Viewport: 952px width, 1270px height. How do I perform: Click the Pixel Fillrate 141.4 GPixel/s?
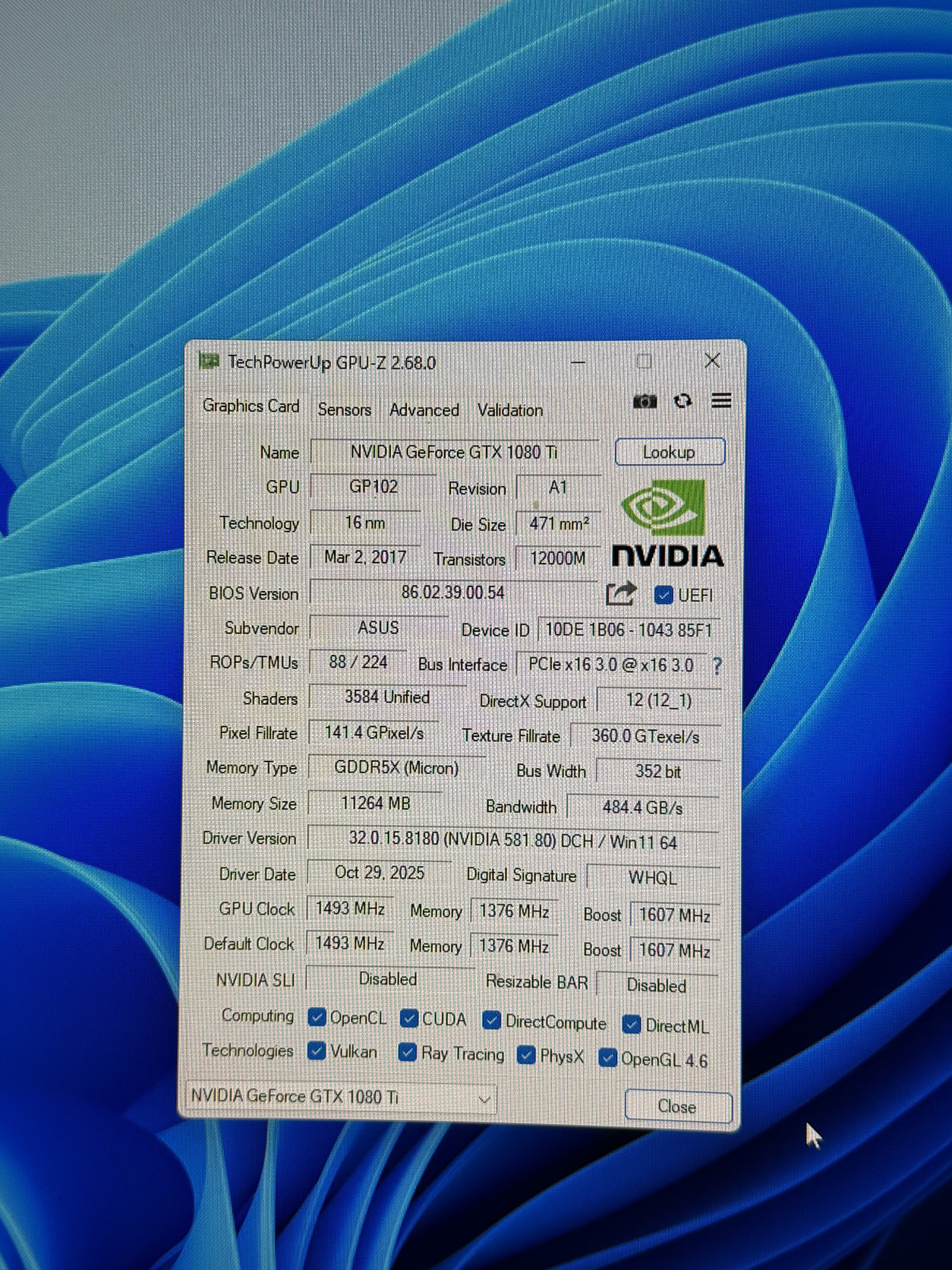click(374, 733)
